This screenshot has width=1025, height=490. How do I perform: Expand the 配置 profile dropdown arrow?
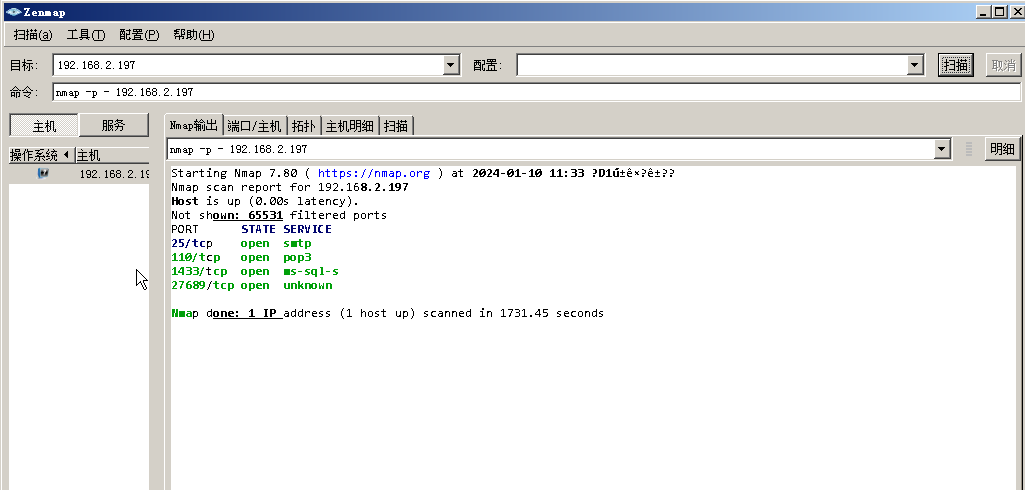click(915, 65)
